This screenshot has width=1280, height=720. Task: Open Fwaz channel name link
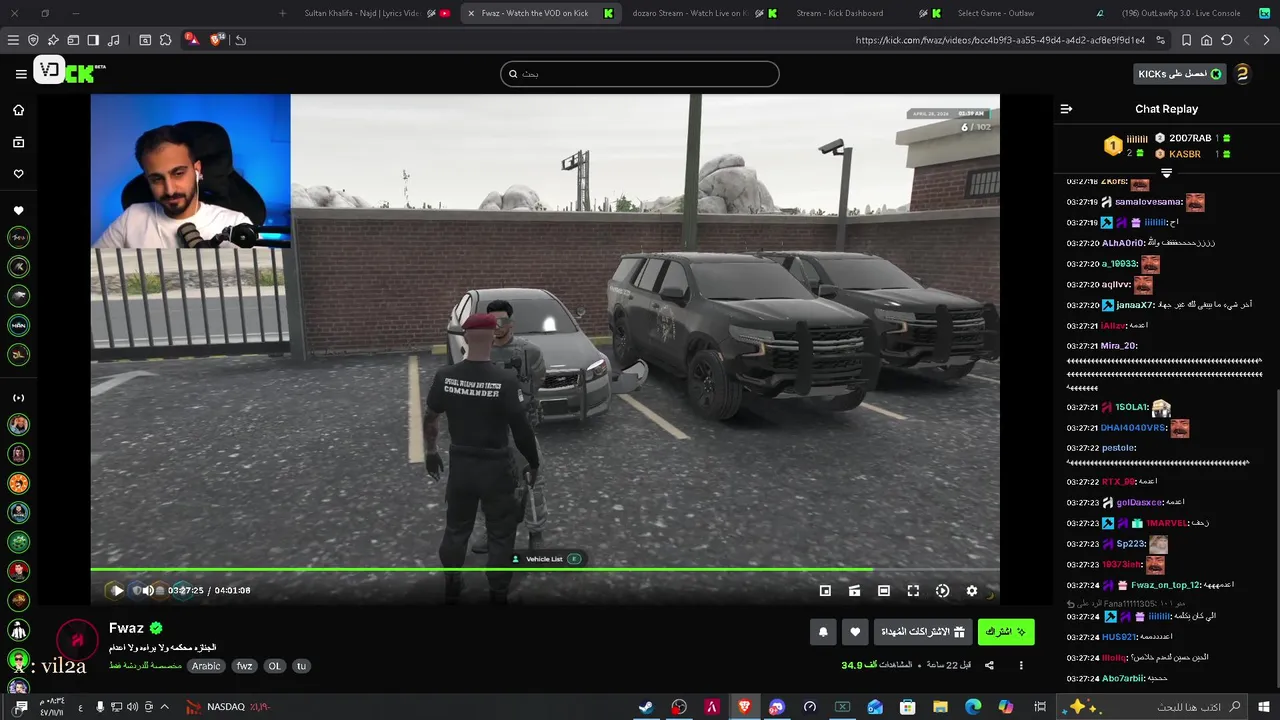126,628
